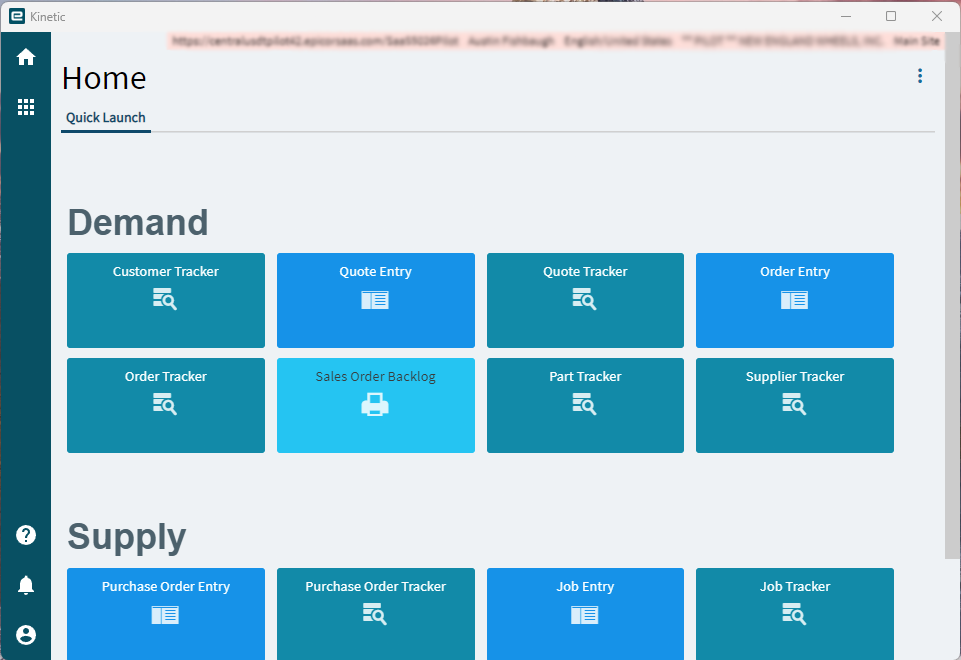Click the Home icon in sidebar
Image resolution: width=961 pixels, height=660 pixels.
click(26, 57)
